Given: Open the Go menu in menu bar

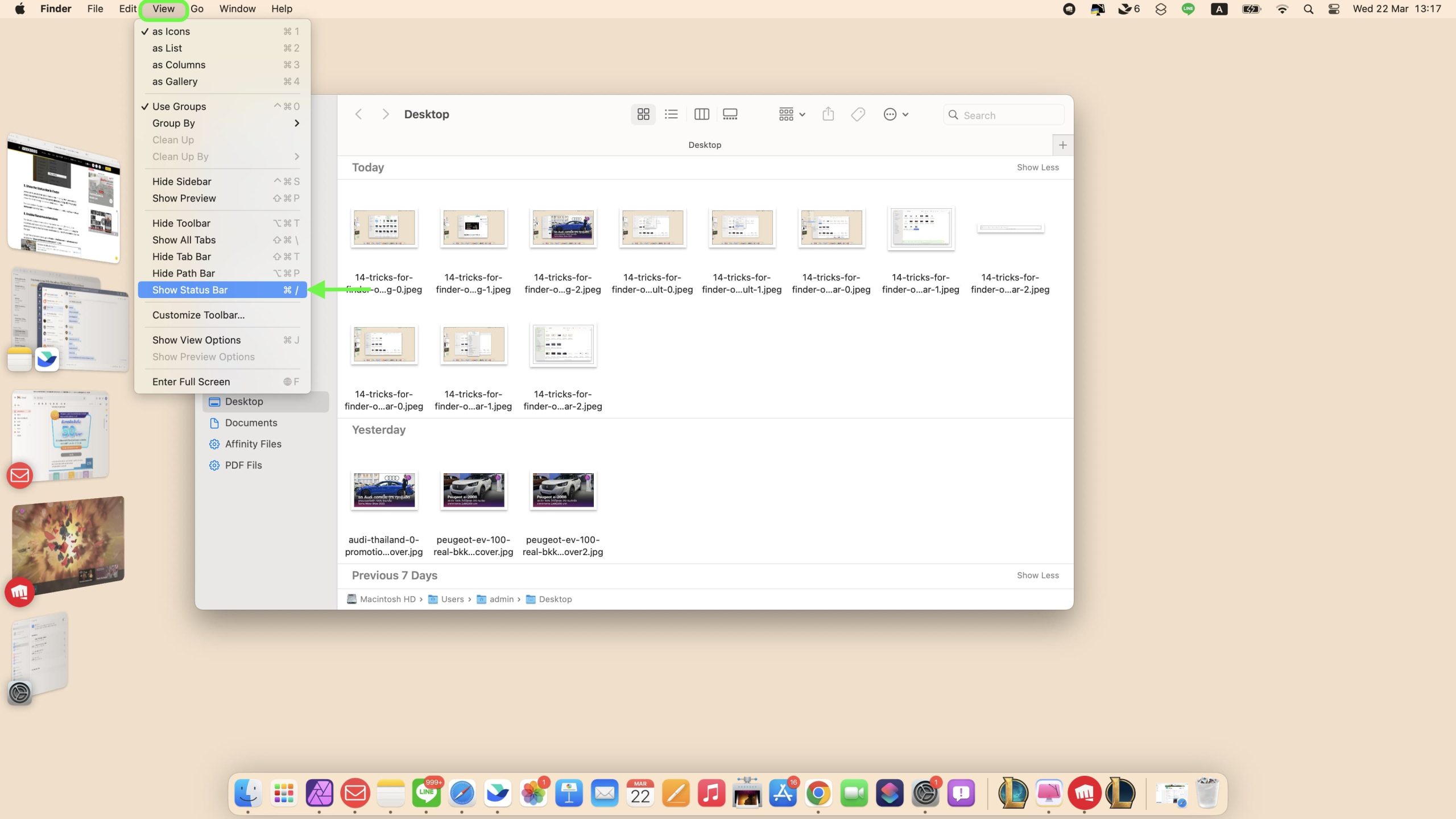Looking at the screenshot, I should [x=197, y=9].
